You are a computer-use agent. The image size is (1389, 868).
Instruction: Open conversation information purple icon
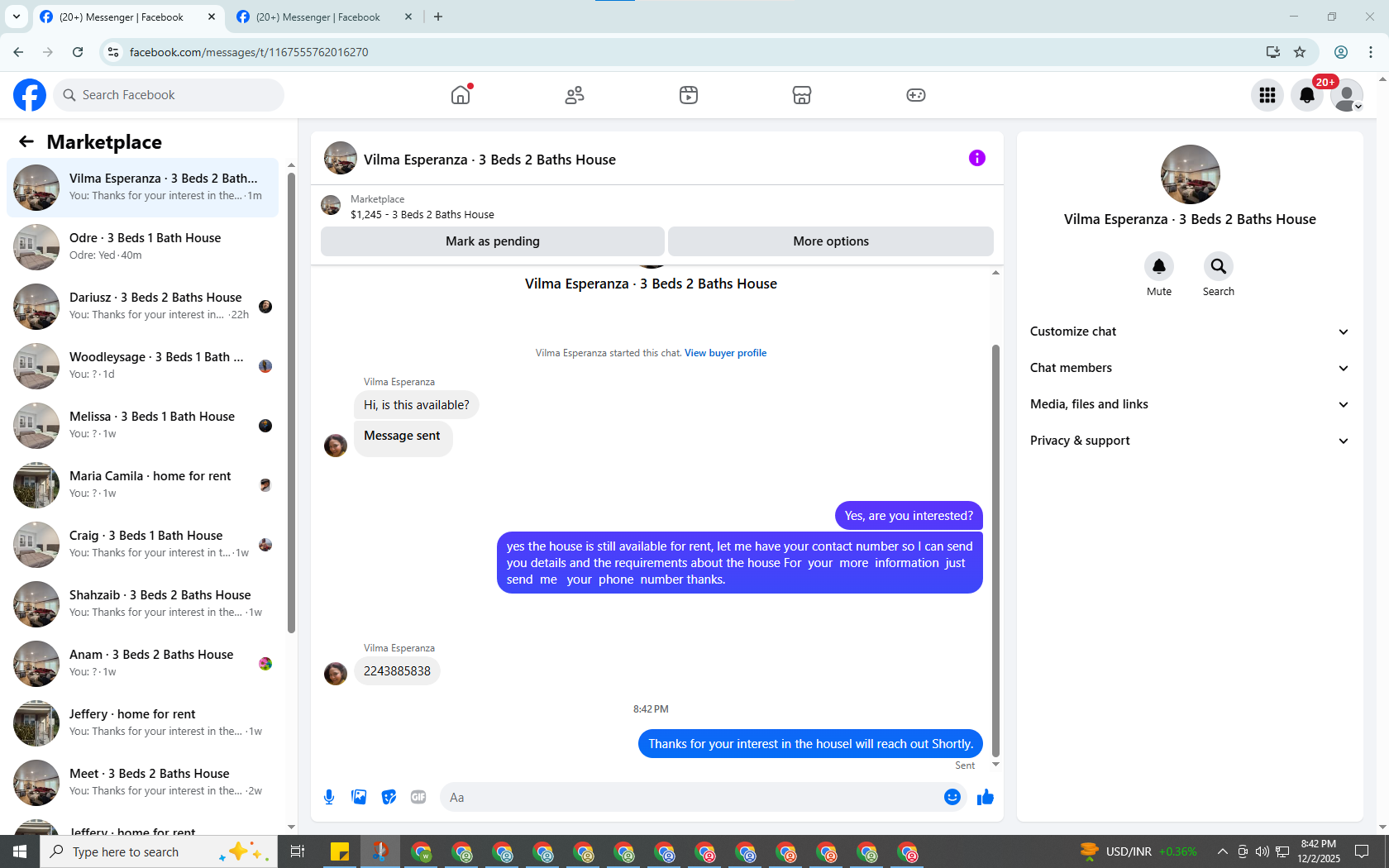(977, 158)
